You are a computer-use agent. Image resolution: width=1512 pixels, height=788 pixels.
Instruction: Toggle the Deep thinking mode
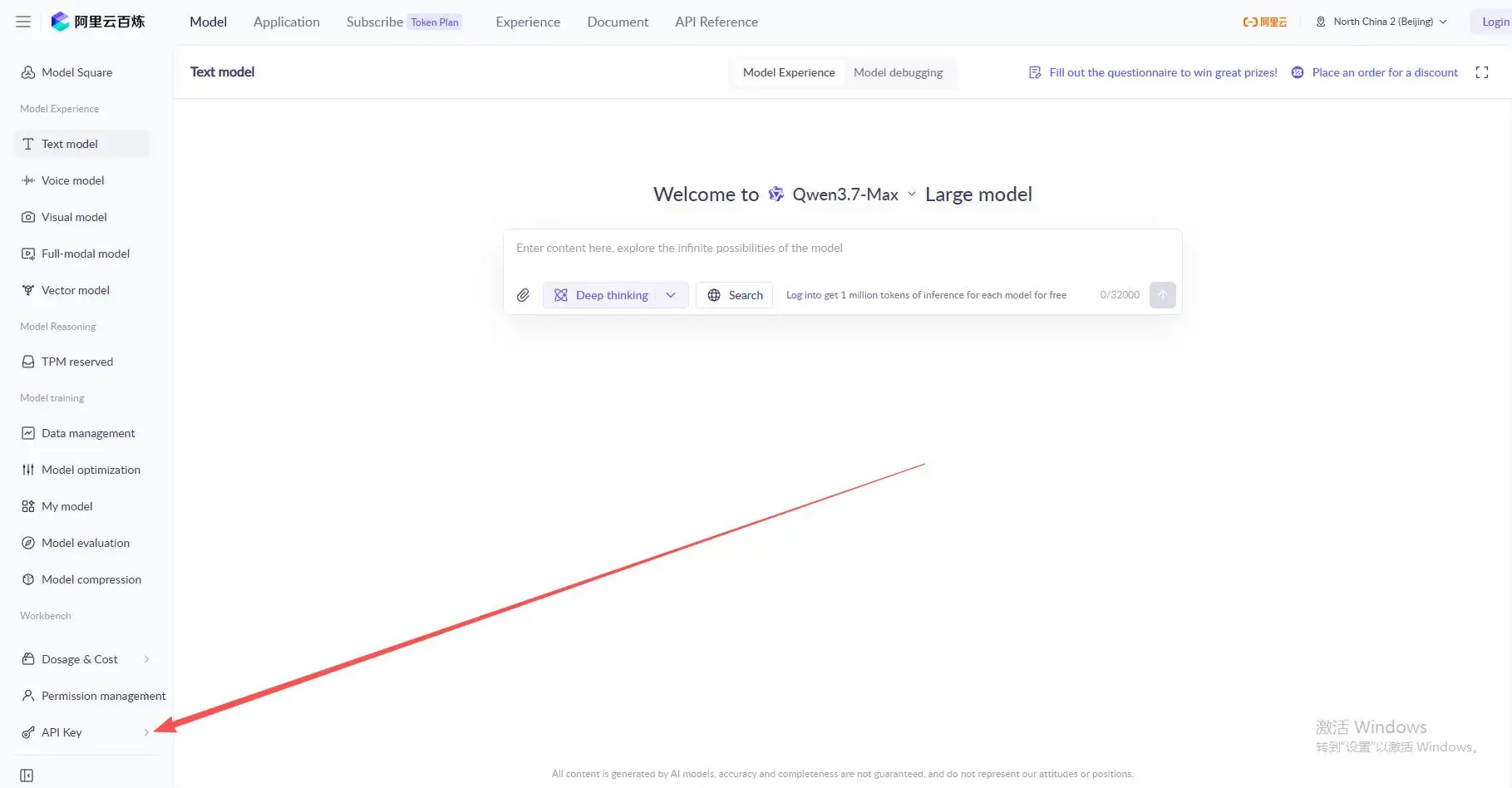coord(601,295)
